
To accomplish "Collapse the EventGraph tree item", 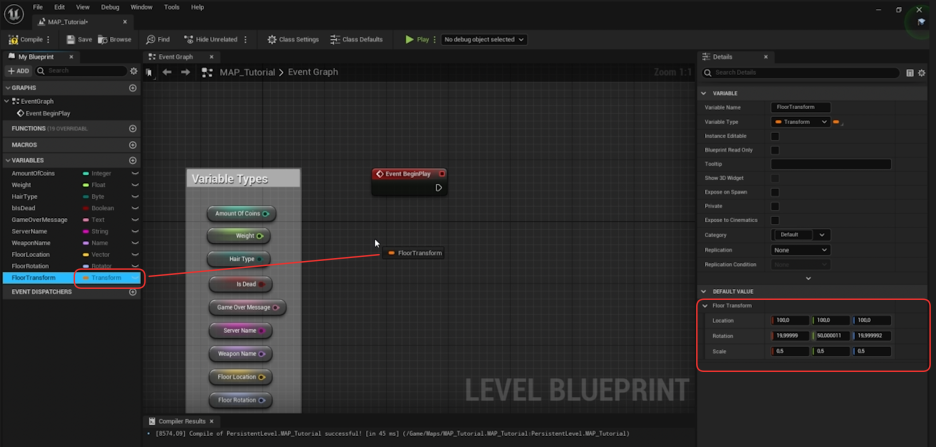I will (7, 101).
